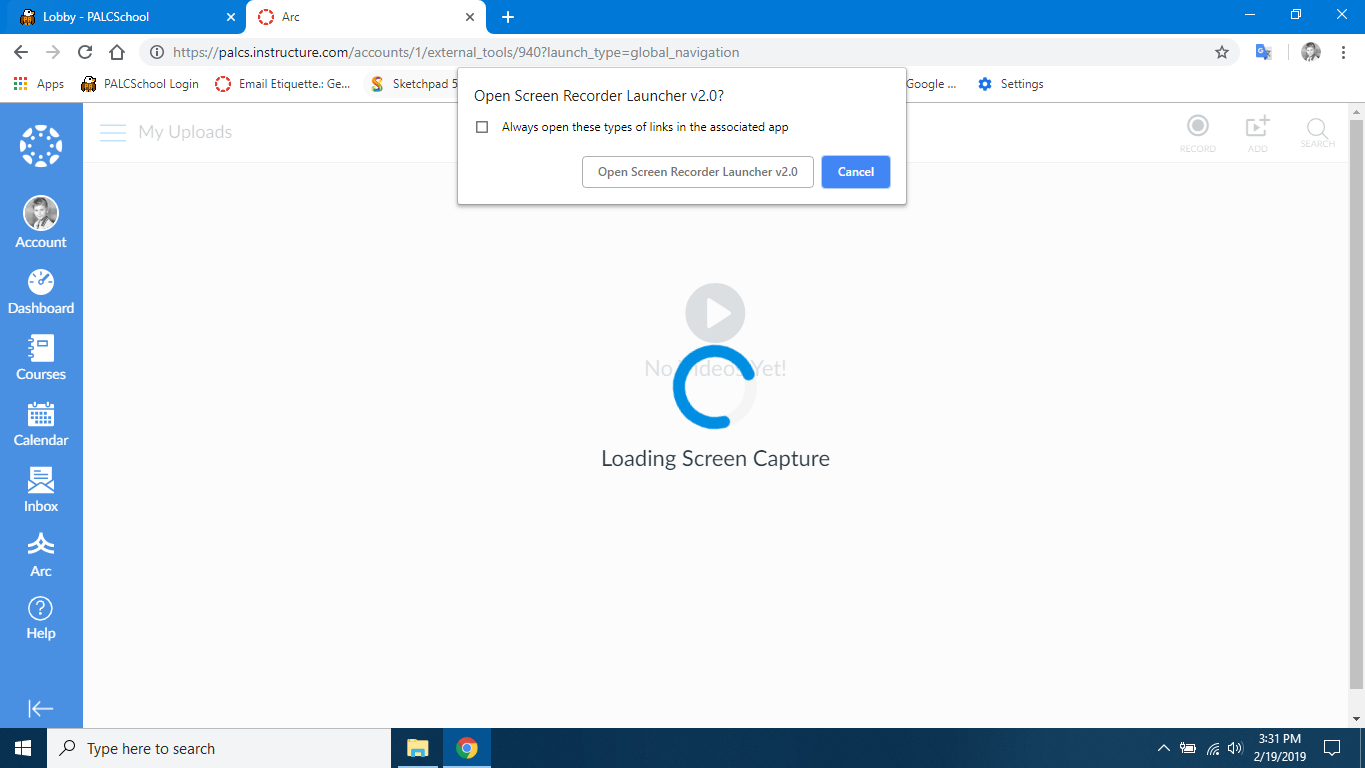1365x768 pixels.
Task: View site information icon in address bar
Action: [x=157, y=52]
